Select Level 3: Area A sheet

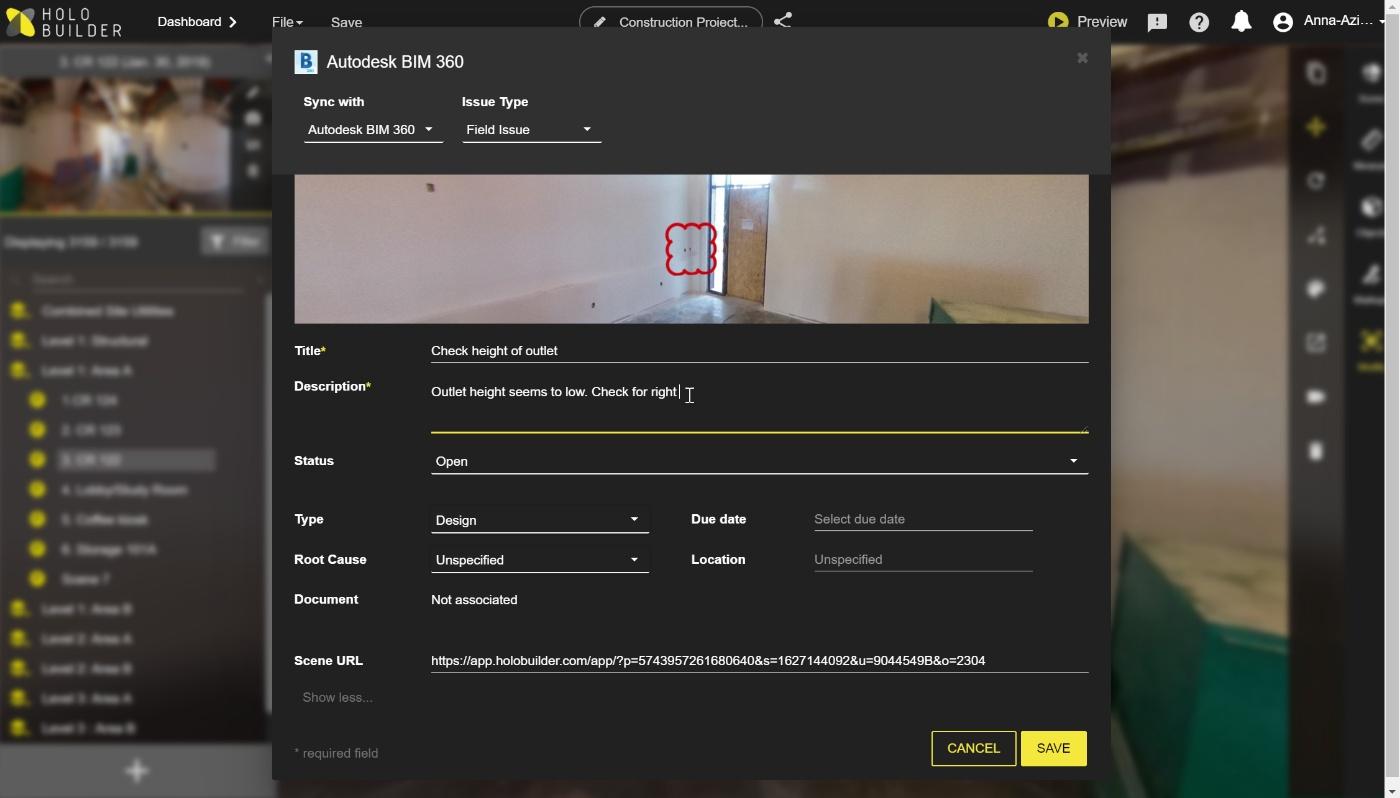point(86,699)
